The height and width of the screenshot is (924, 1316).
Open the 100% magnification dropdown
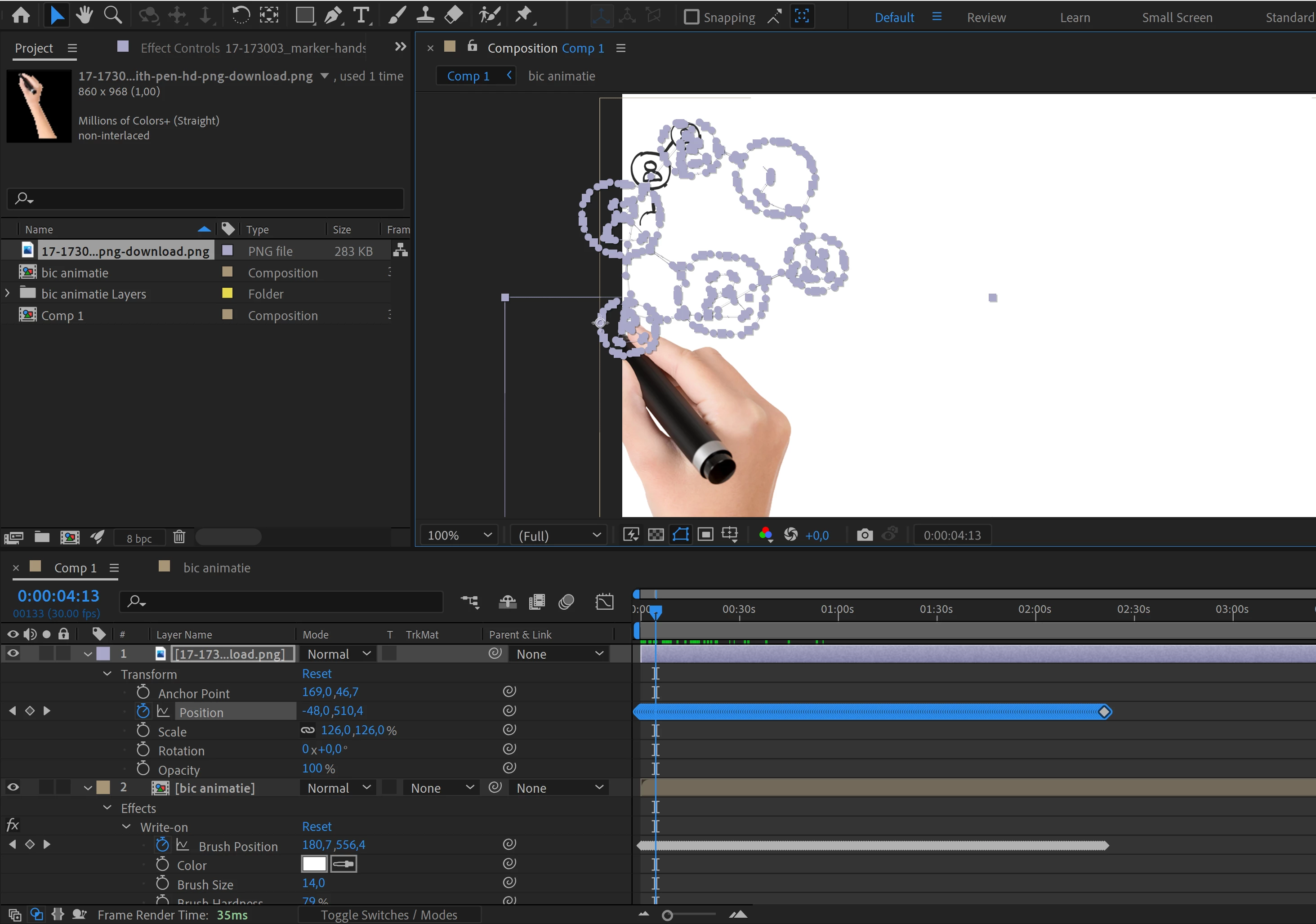tap(459, 535)
